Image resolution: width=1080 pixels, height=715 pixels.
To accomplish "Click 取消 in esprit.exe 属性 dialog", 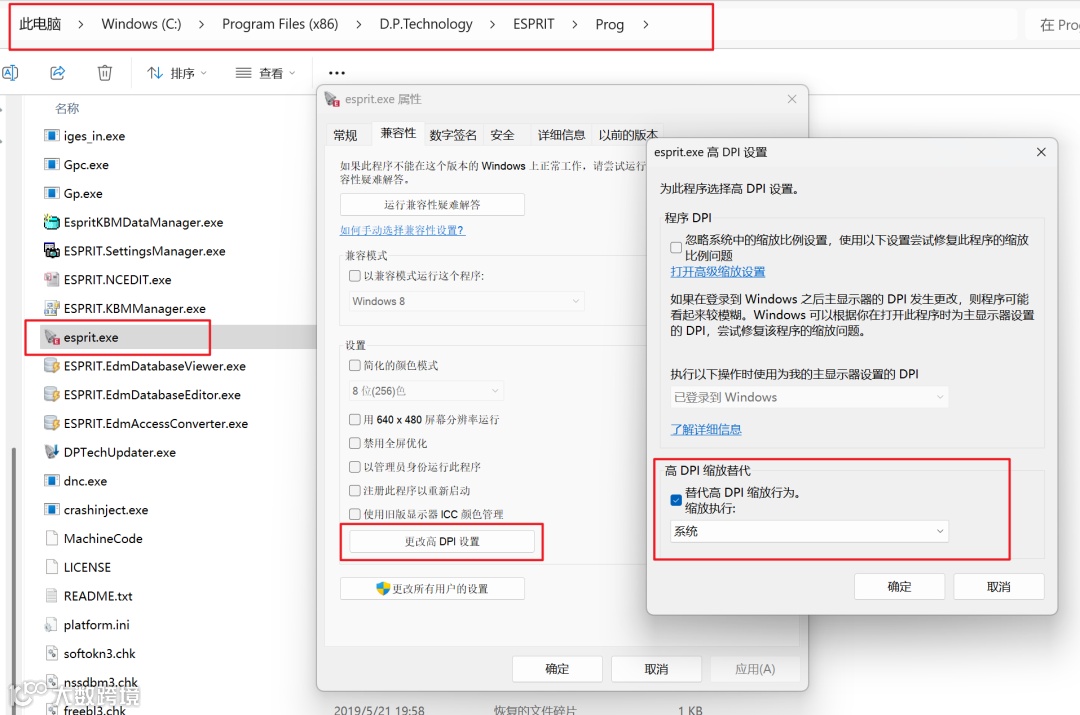I will (656, 669).
